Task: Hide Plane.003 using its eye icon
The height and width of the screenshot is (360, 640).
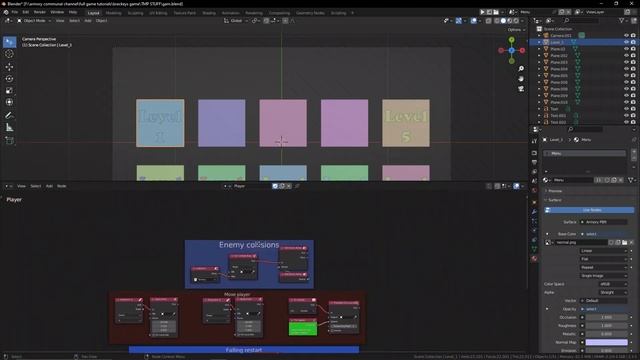Action: (626, 62)
